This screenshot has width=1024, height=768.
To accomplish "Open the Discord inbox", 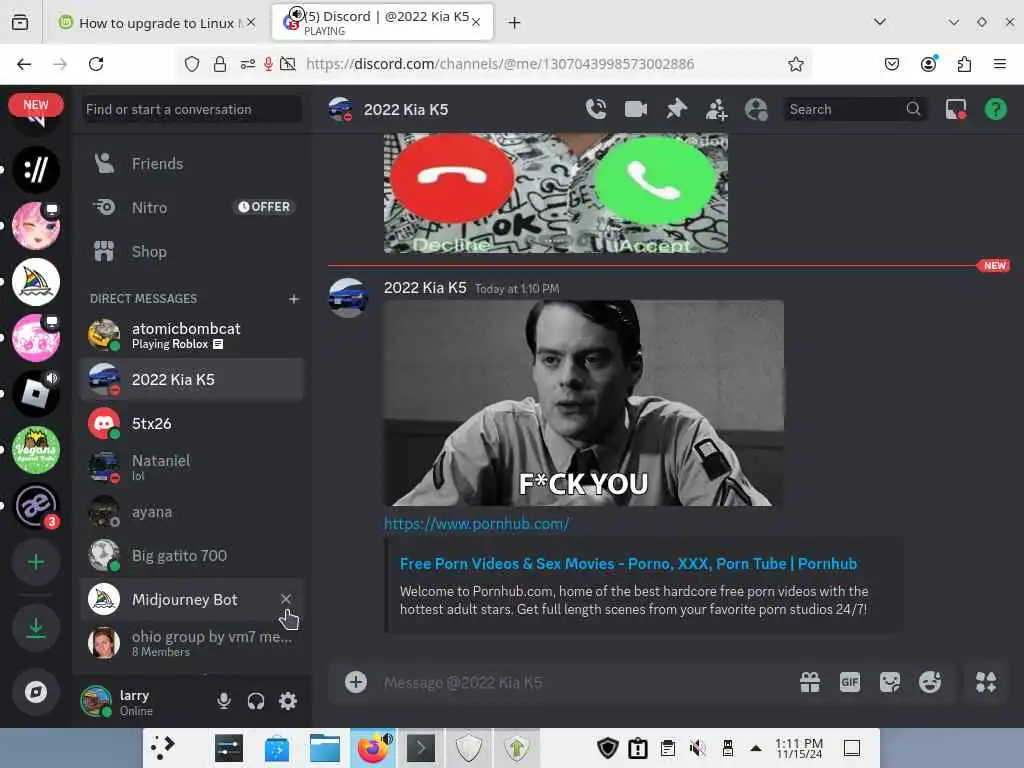I will pos(955,109).
